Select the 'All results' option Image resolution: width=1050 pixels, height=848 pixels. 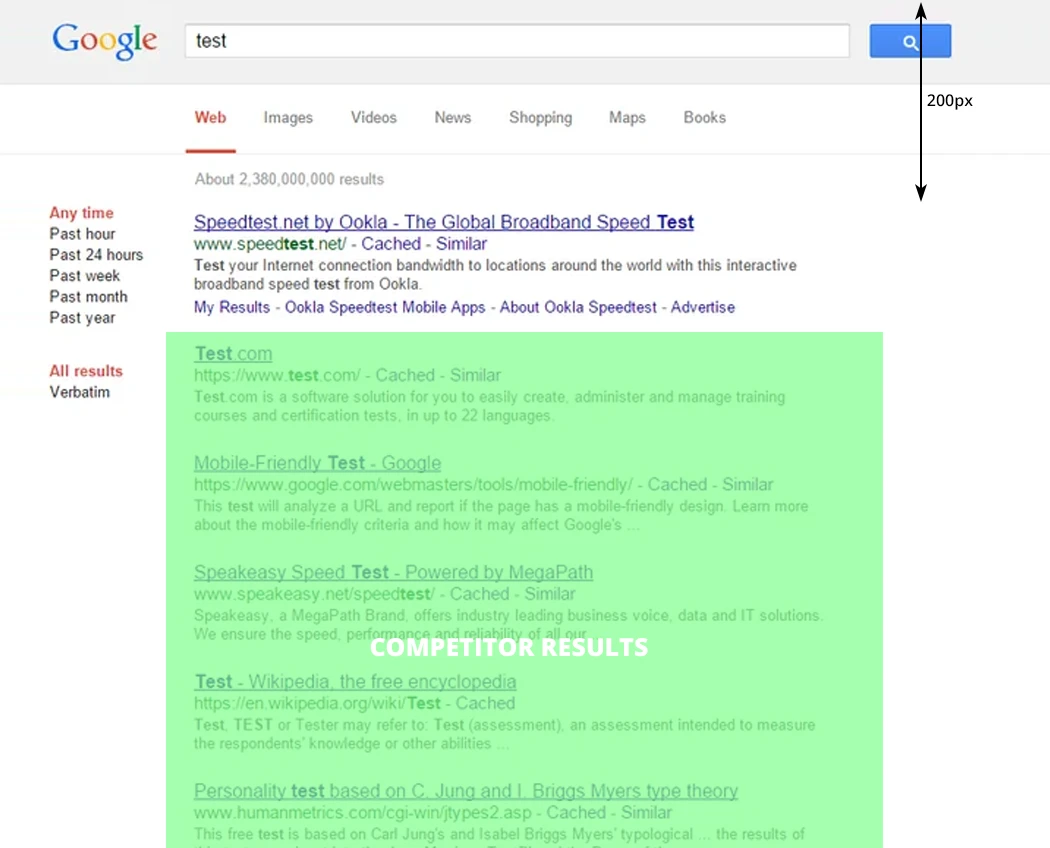pos(86,371)
